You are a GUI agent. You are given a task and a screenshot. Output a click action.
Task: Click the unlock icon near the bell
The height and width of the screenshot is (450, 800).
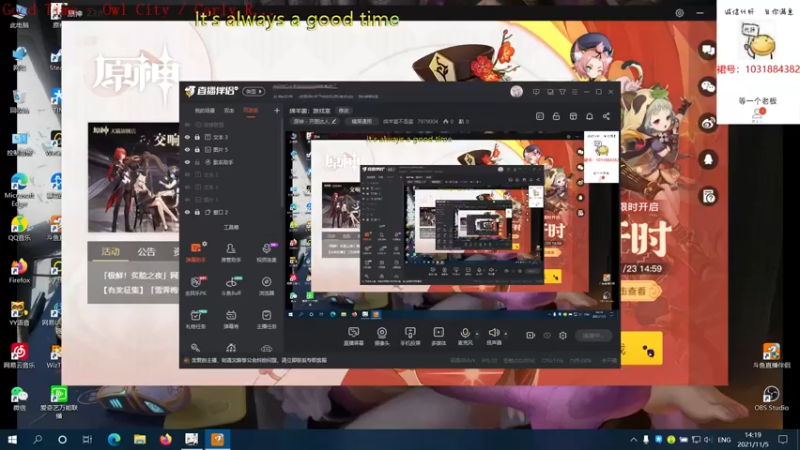(556, 116)
